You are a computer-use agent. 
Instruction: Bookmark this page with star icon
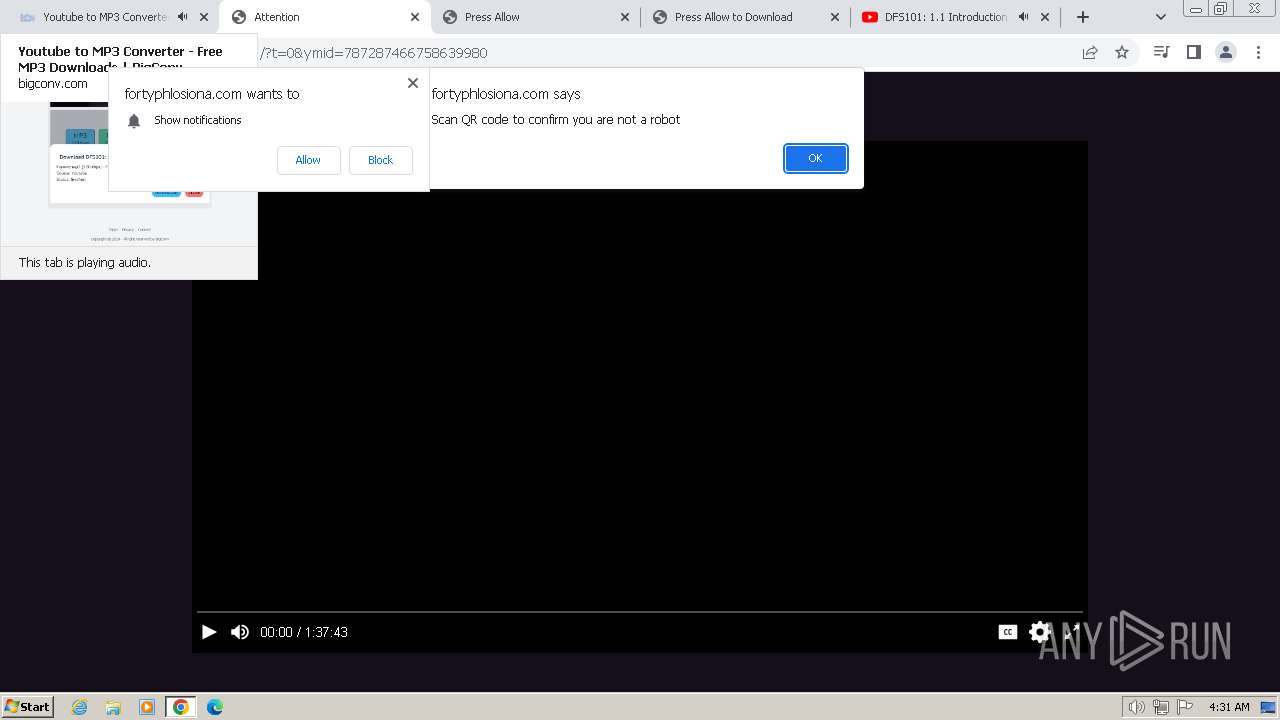coord(1122,52)
